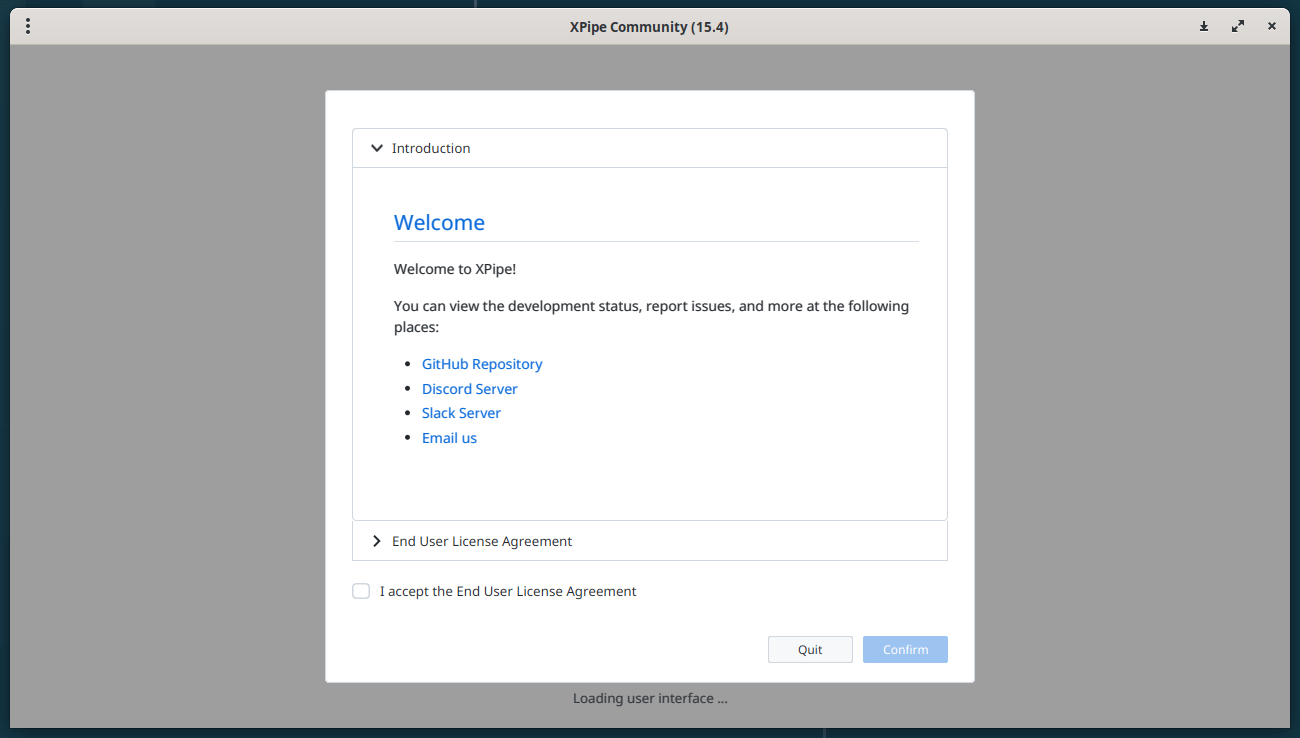Image resolution: width=1300 pixels, height=738 pixels.
Task: Click the Introduction header label
Action: [431, 148]
